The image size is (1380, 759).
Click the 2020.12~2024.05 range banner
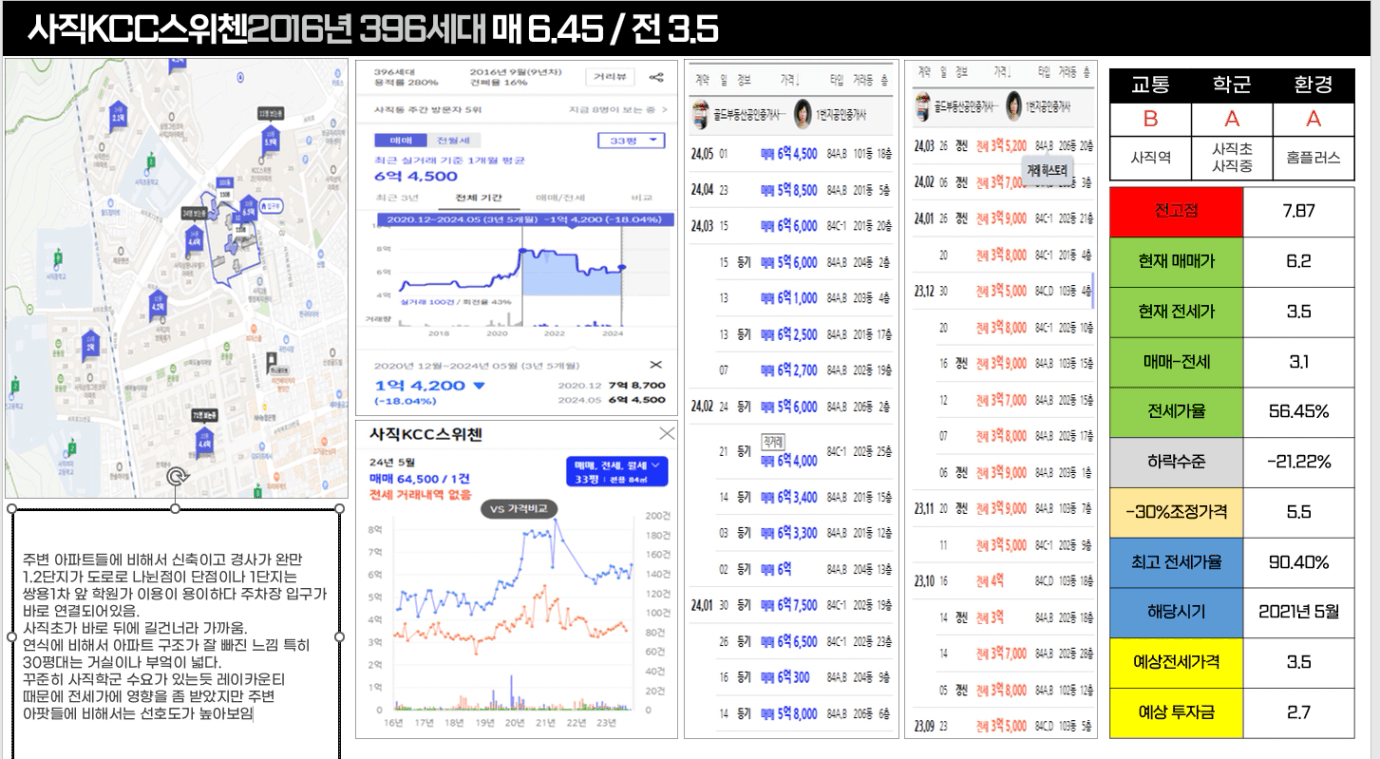coord(523,218)
